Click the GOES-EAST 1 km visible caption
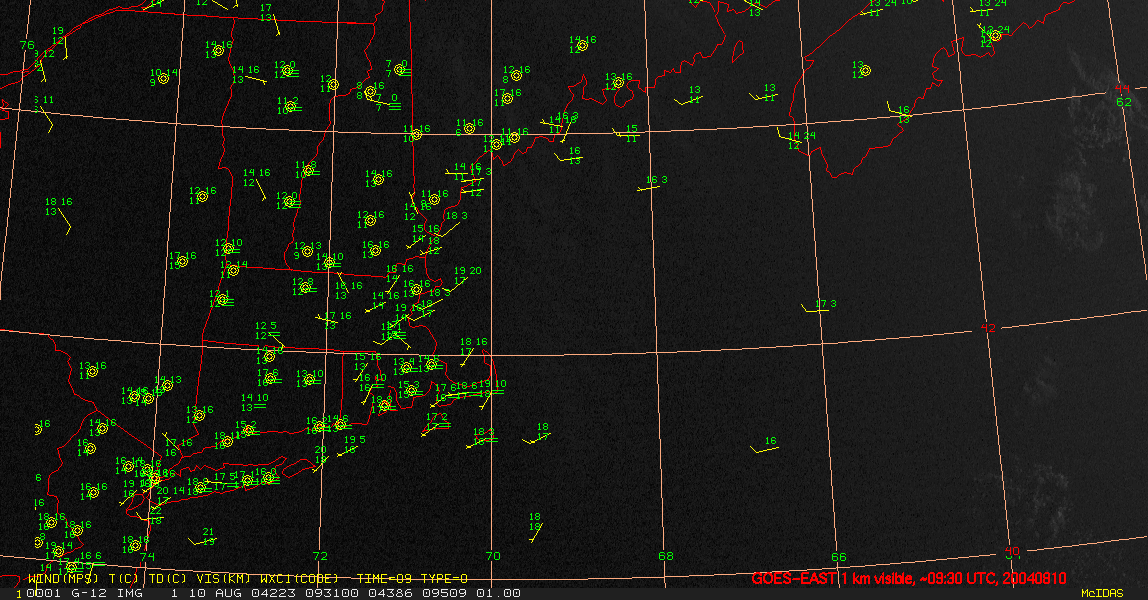This screenshot has height=600, width=1148. [x=908, y=578]
